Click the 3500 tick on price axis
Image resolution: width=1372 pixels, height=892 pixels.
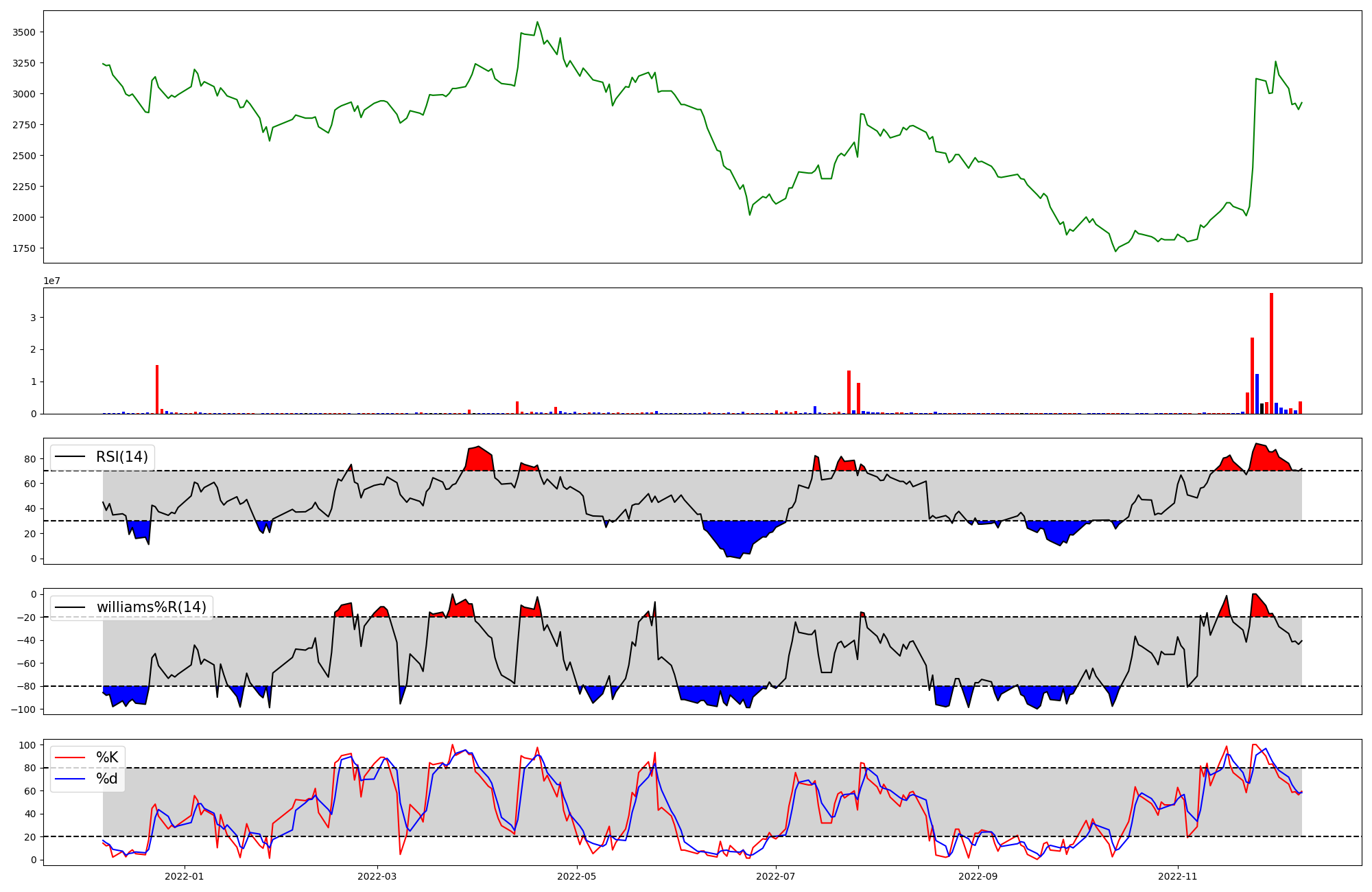pos(24,32)
